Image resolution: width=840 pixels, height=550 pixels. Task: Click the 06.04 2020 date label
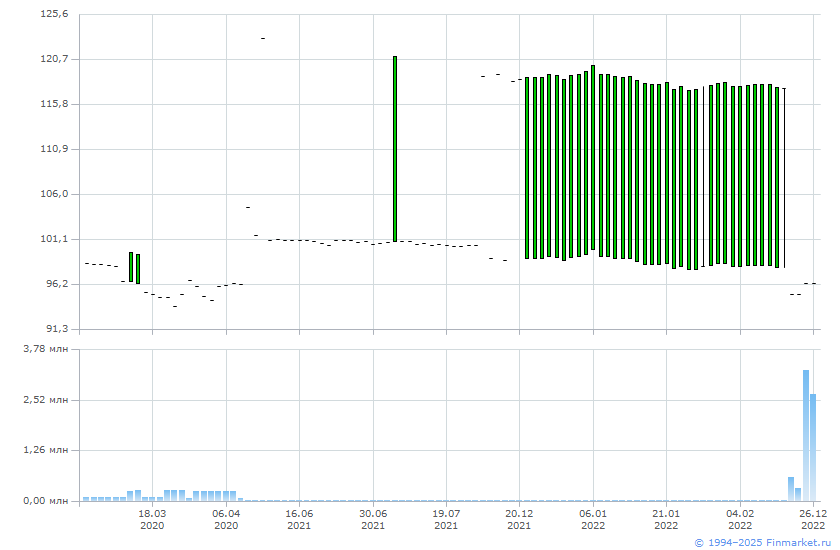(x=226, y=519)
